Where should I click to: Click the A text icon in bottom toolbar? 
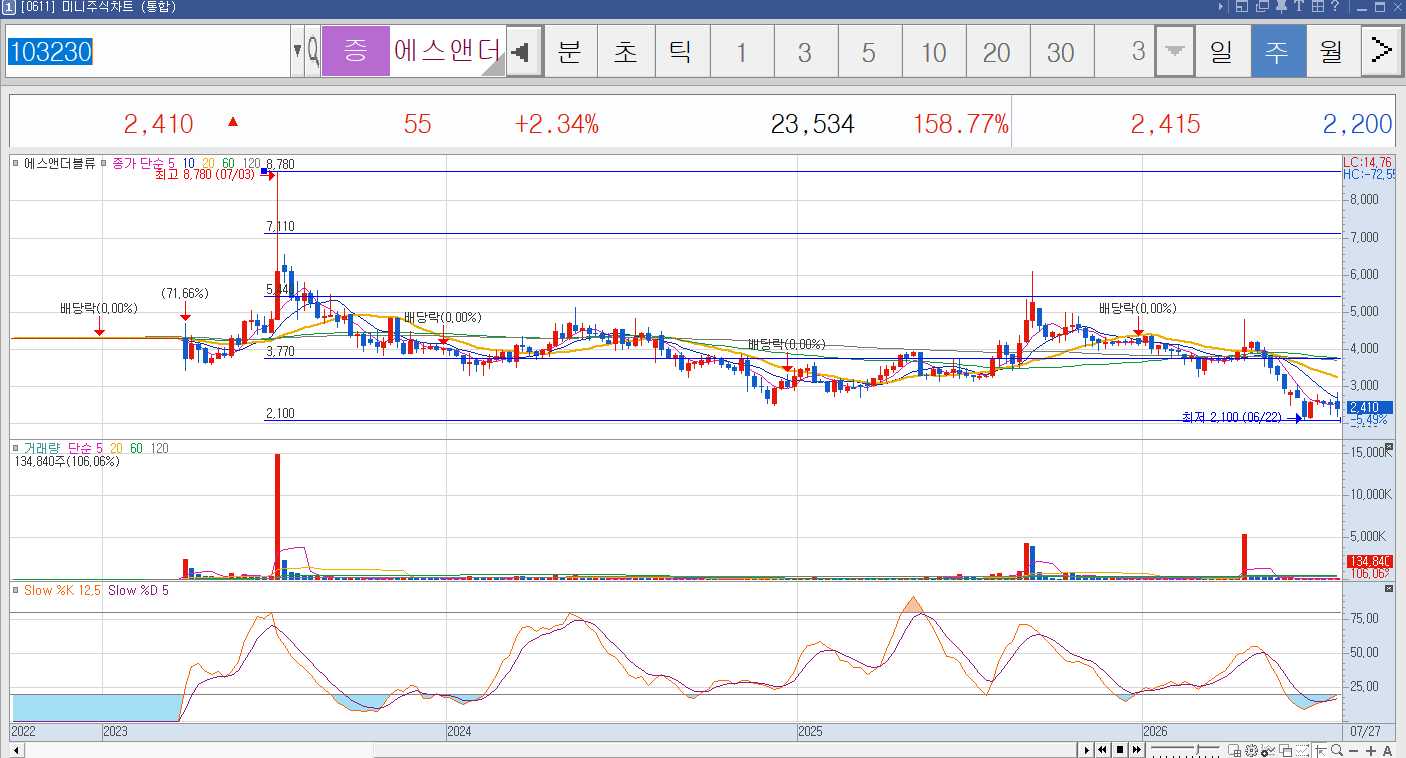coord(1387,750)
